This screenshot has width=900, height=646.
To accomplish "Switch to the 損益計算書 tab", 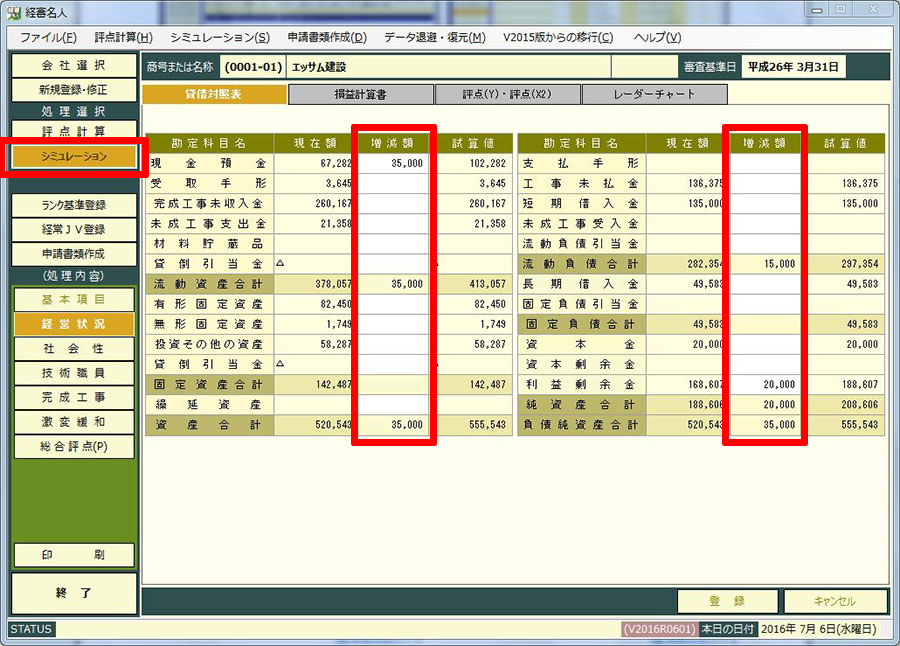I will click(360, 94).
